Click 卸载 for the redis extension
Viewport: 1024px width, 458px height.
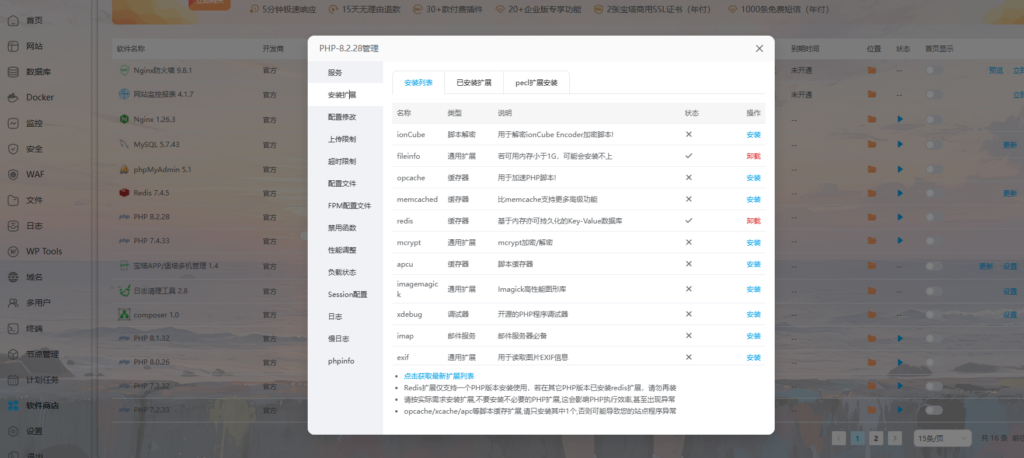753,220
